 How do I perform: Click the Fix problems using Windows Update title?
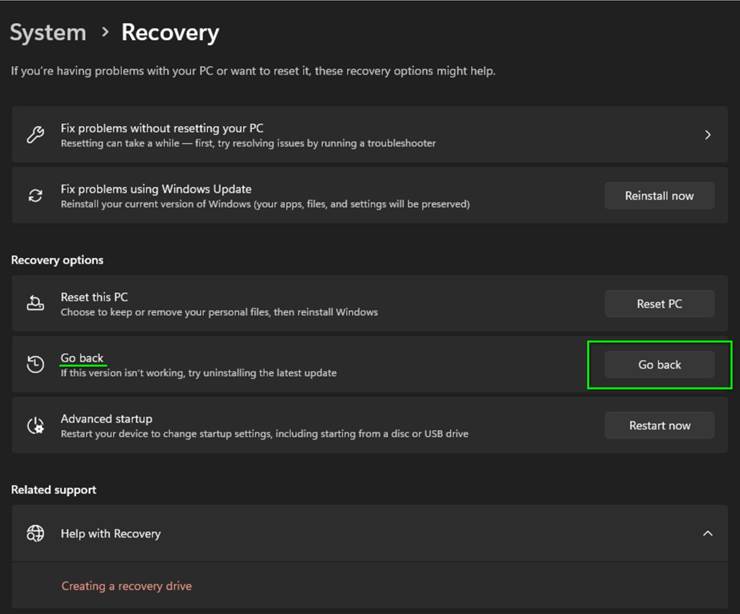[156, 189]
